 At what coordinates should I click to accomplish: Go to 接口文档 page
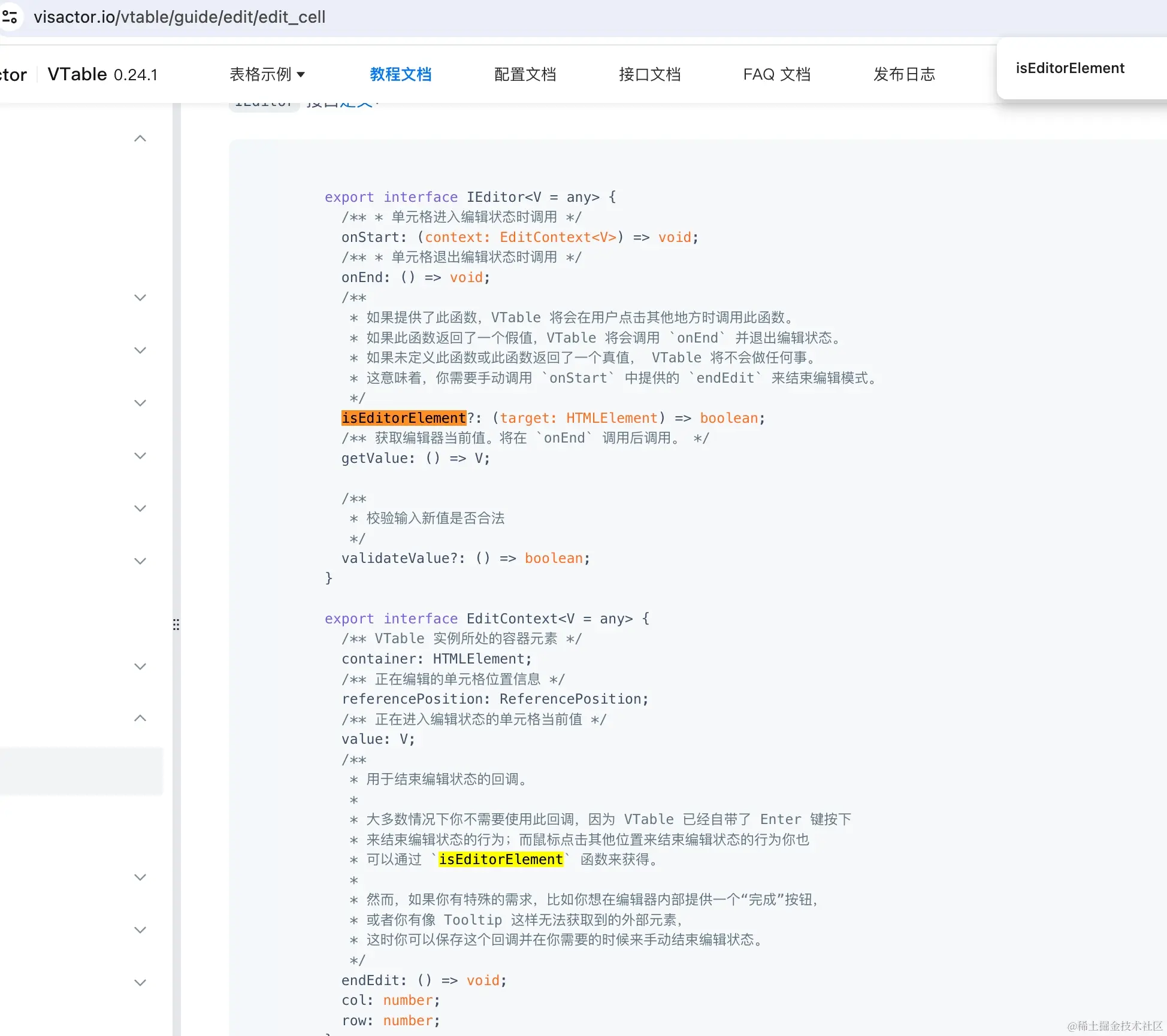tap(649, 74)
